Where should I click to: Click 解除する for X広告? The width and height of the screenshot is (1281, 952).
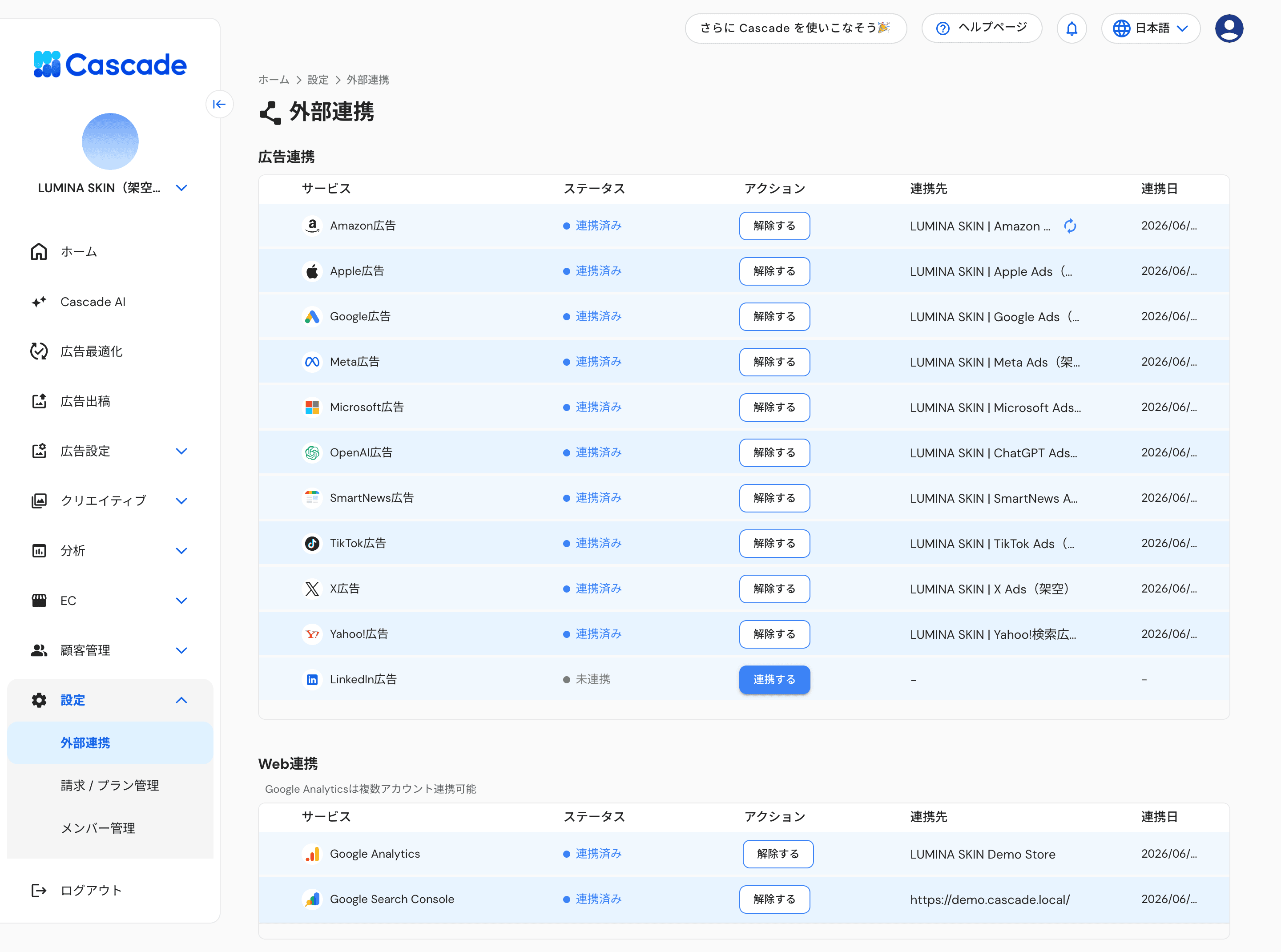tap(774, 589)
